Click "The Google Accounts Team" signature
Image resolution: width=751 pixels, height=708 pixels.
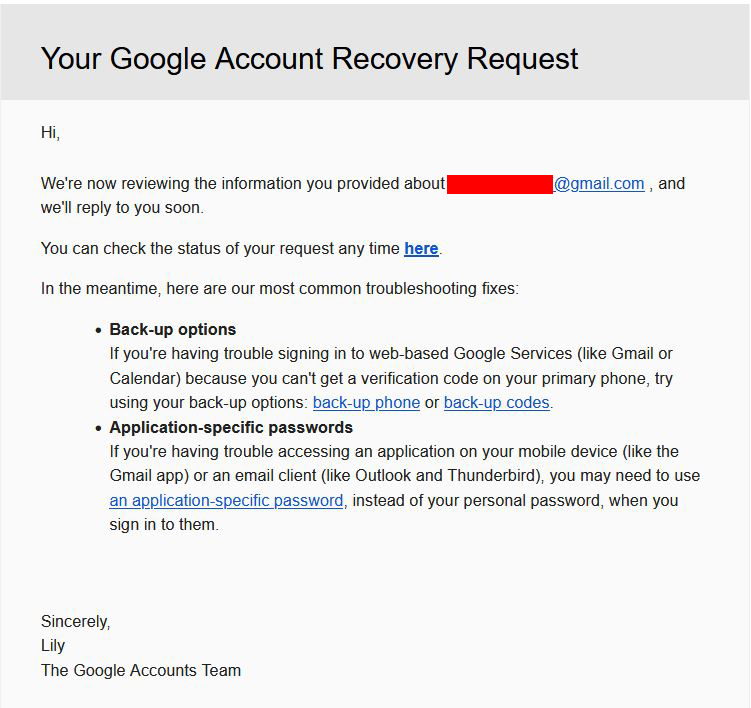coord(141,670)
